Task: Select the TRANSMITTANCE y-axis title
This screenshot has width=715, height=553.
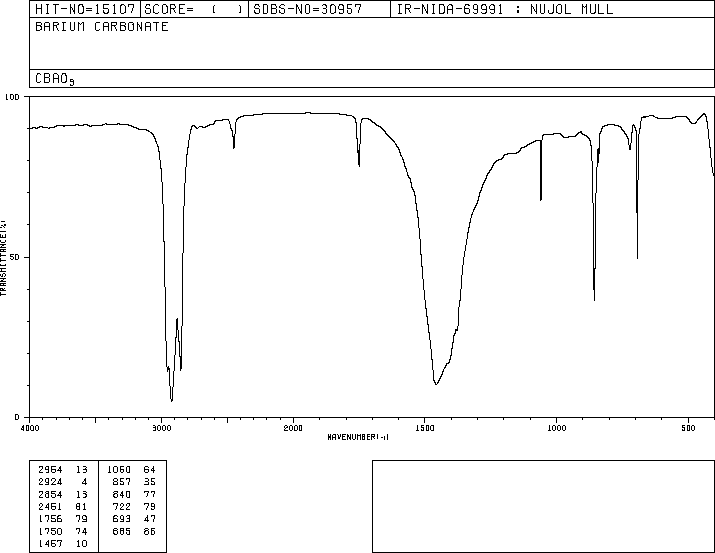Action: 3,258
